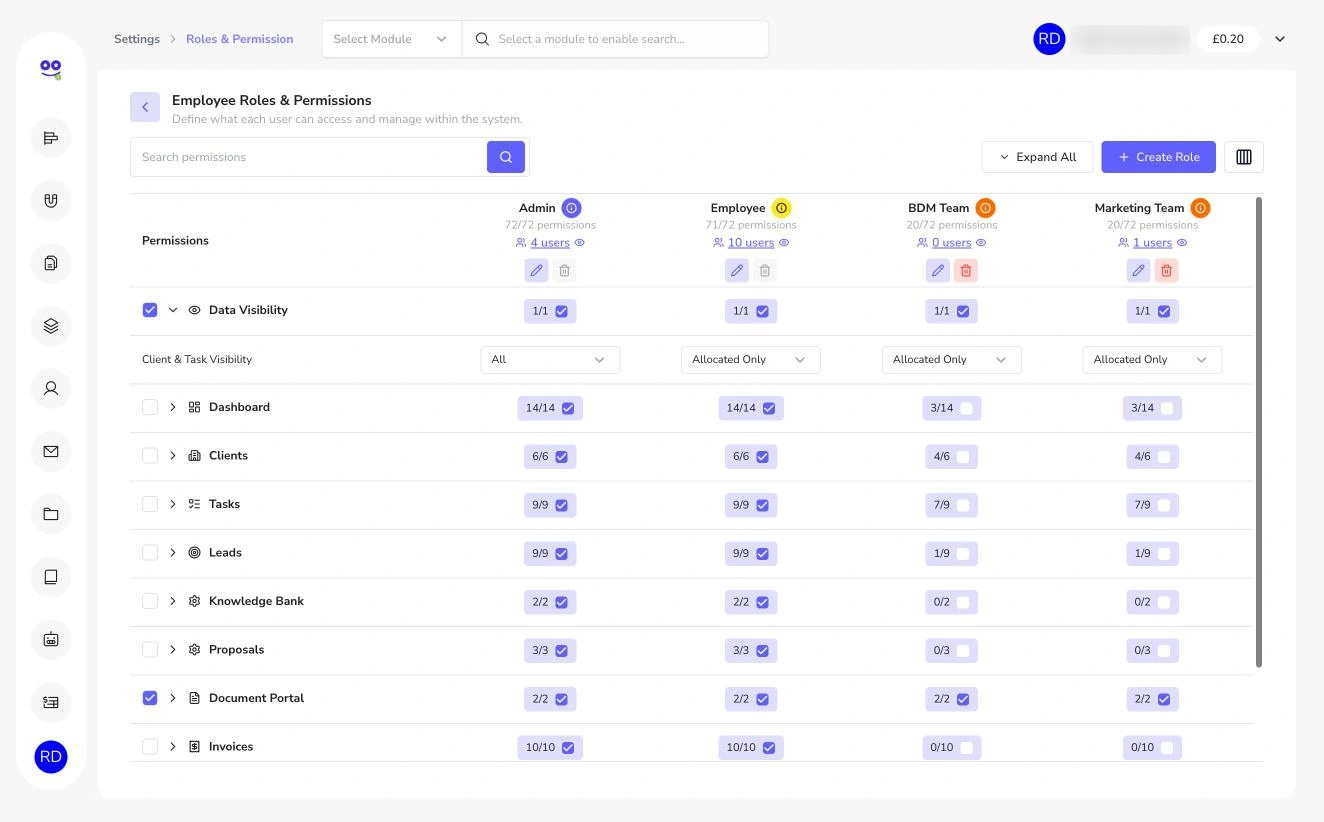Click the back arrow beside Employee Roles & Permissions

click(145, 107)
